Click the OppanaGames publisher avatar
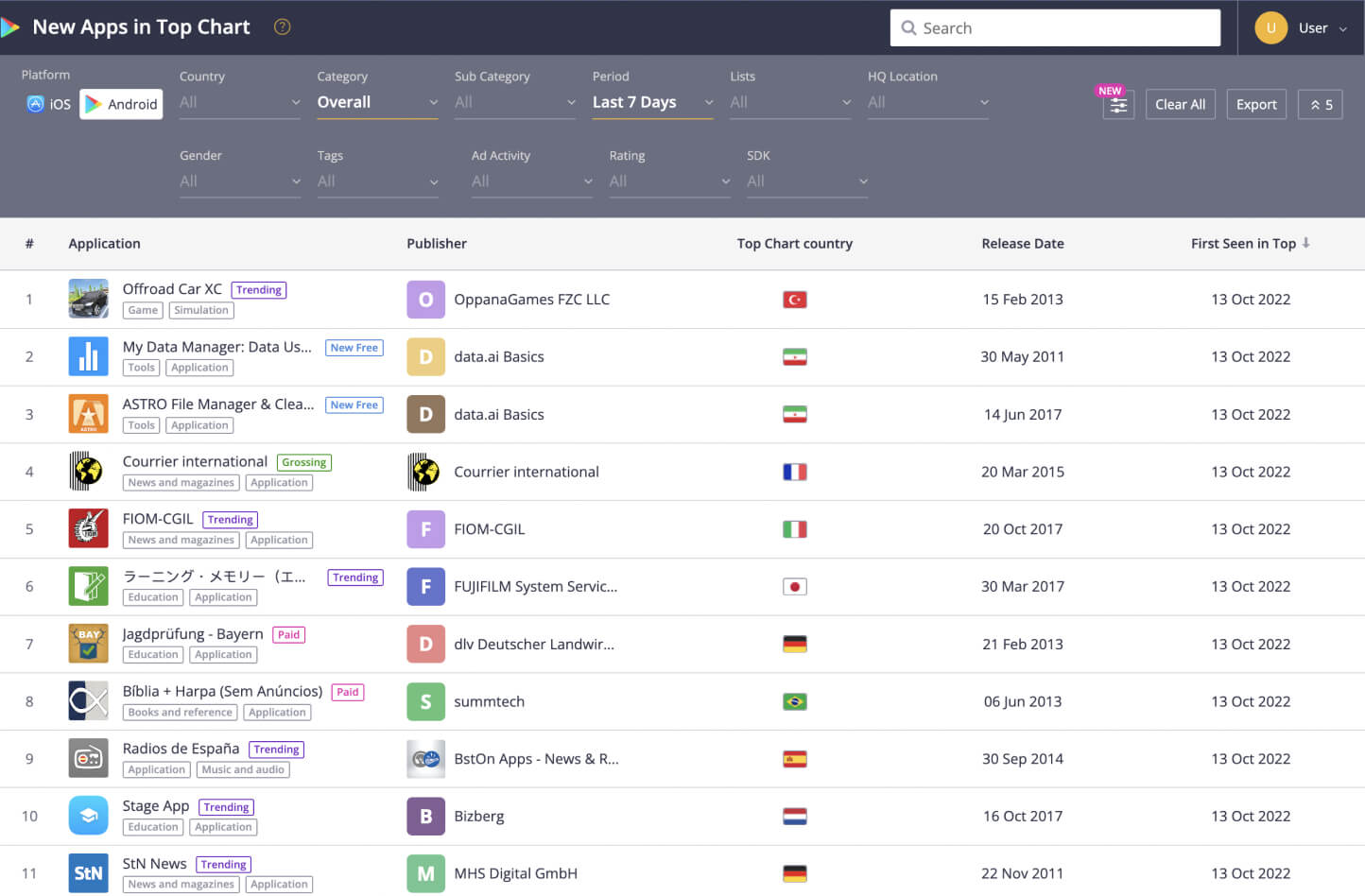Screen dimensions: 1365x896 coord(425,299)
